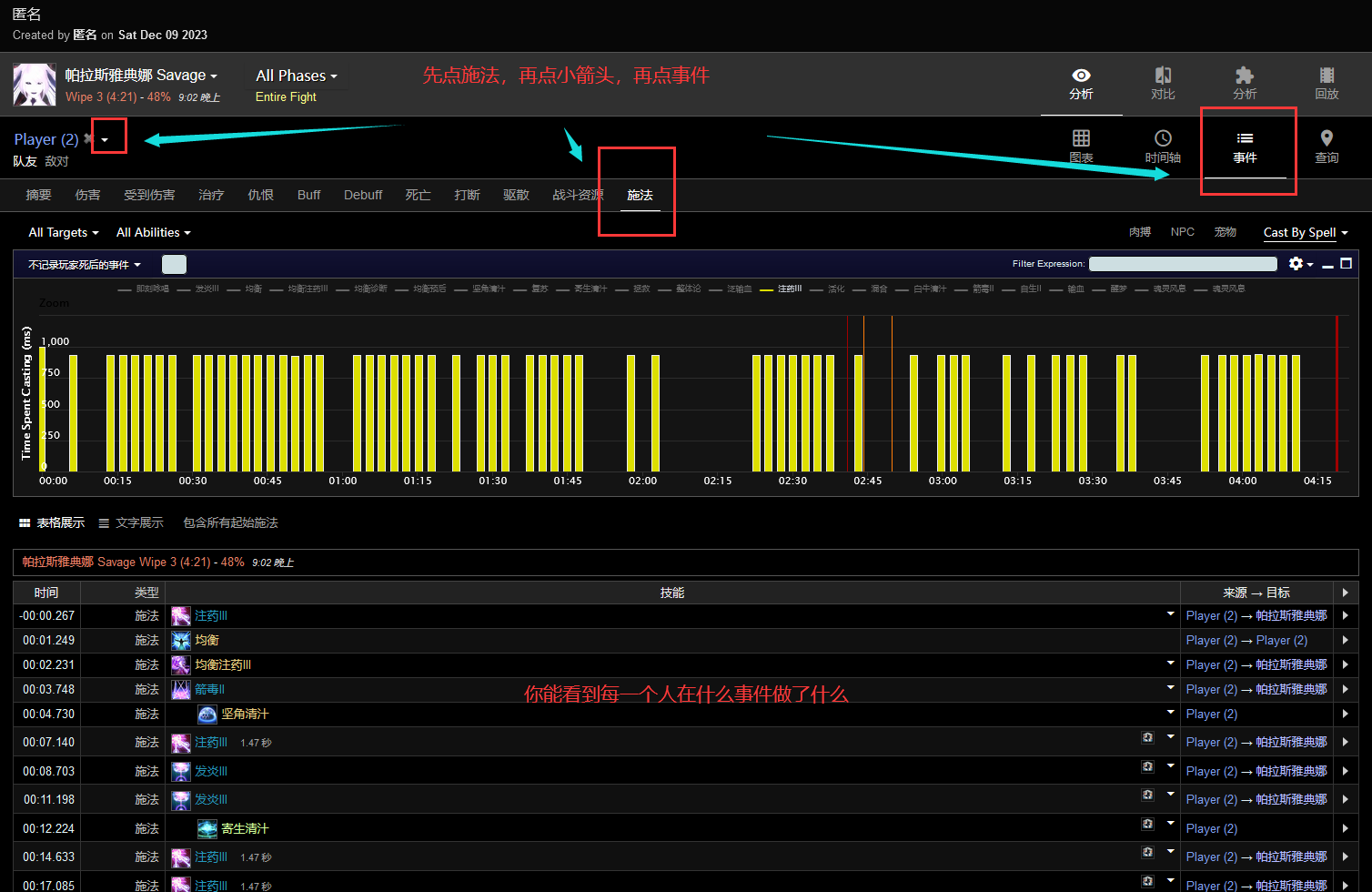Click the 宠物 pets filter link
1372x892 pixels.
pos(1225,232)
